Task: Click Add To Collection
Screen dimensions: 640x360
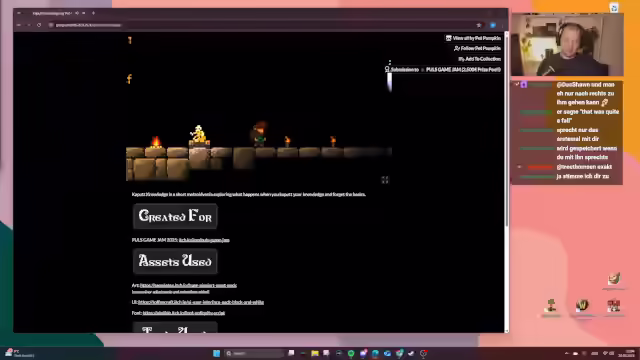Action: click(479, 59)
